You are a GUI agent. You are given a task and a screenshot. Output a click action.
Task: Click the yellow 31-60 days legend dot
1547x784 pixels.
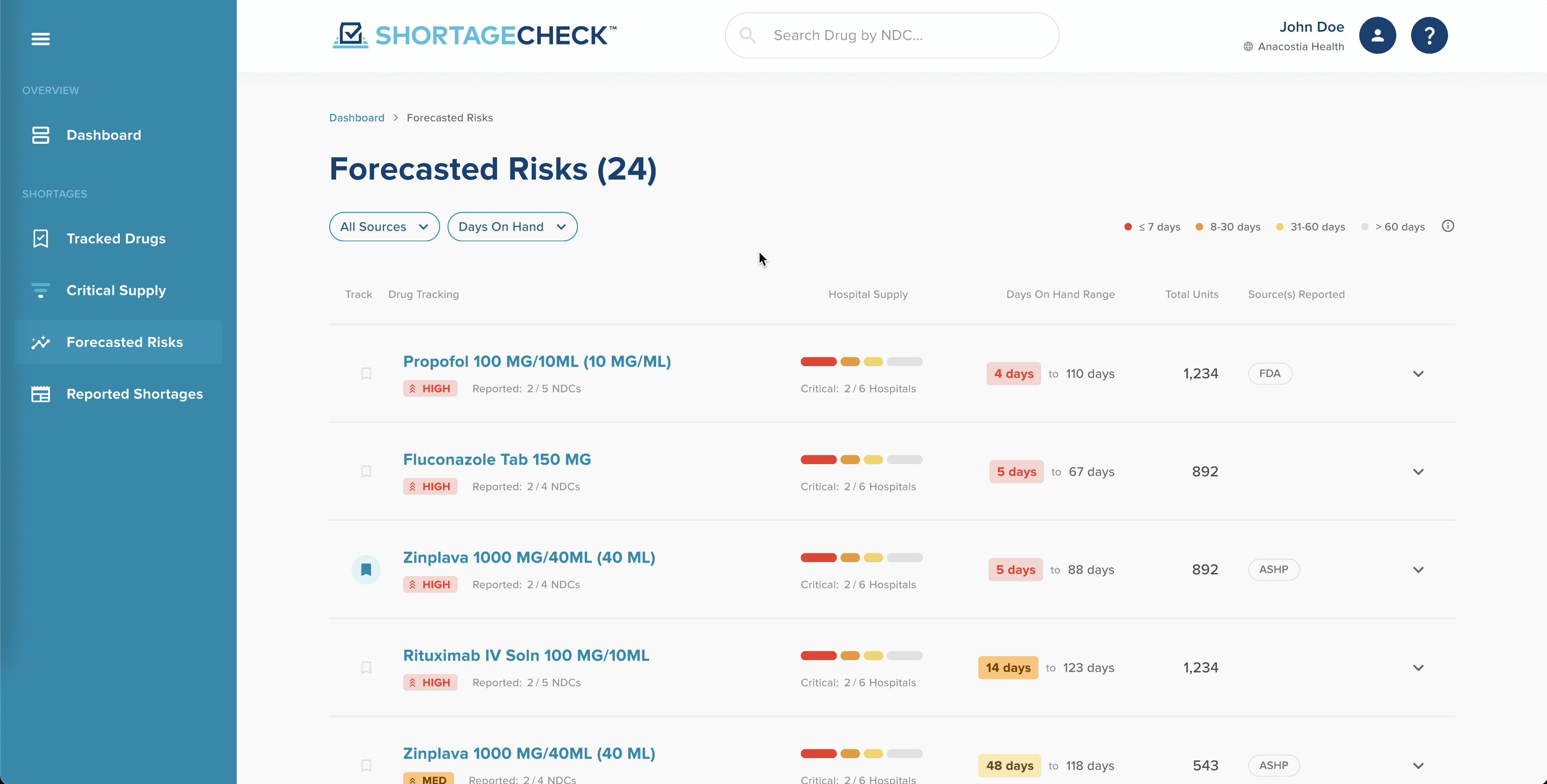point(1279,227)
